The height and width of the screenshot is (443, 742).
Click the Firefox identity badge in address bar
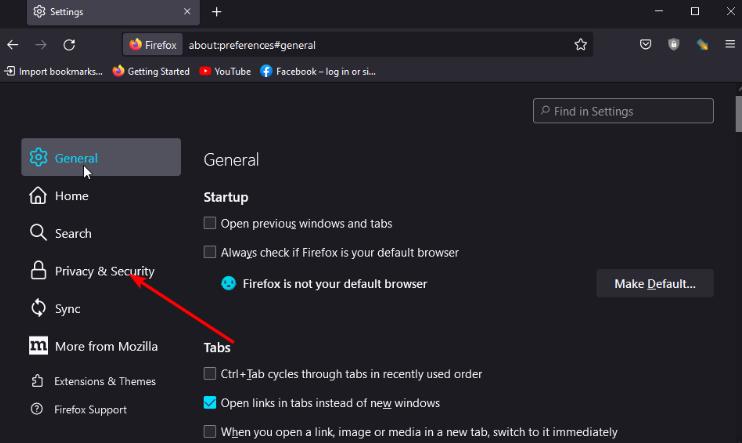point(153,45)
